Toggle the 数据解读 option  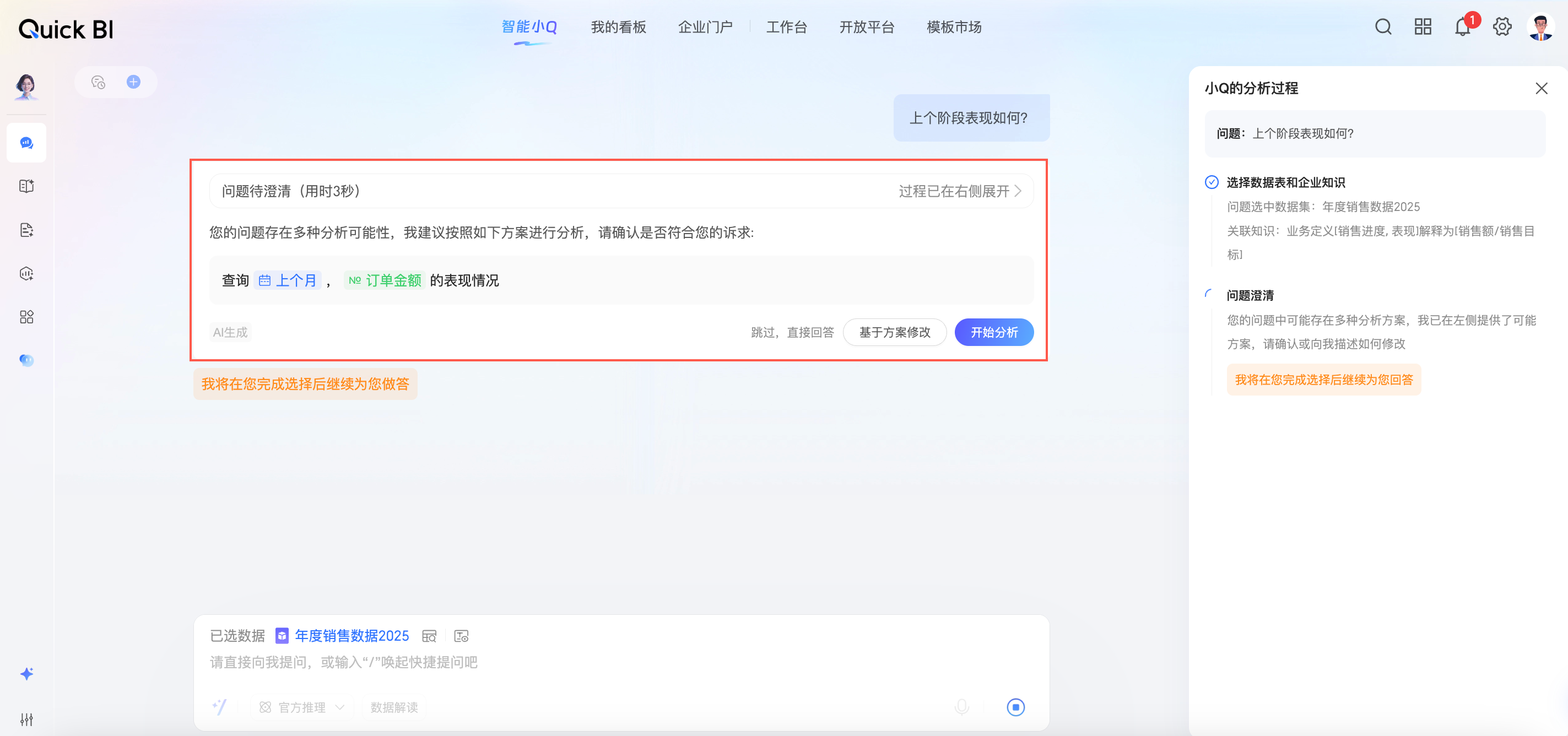(394, 707)
